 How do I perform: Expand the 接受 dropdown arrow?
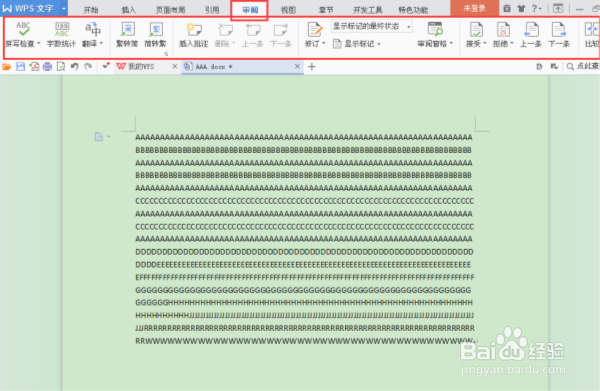pos(485,43)
